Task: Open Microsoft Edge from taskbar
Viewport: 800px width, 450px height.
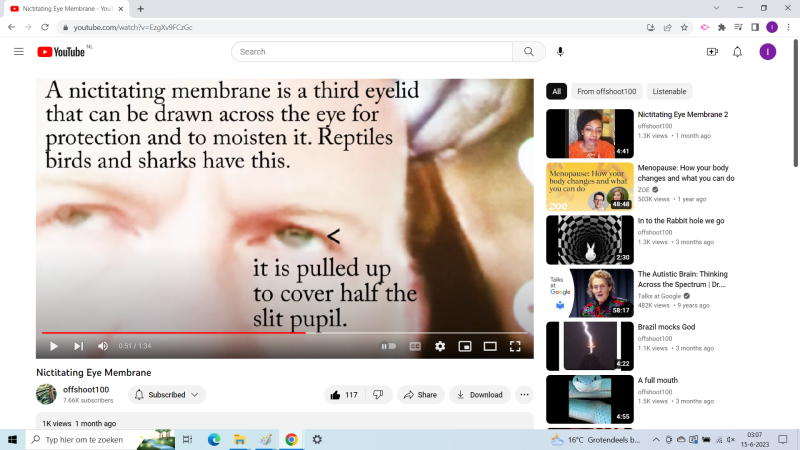Action: pos(214,439)
